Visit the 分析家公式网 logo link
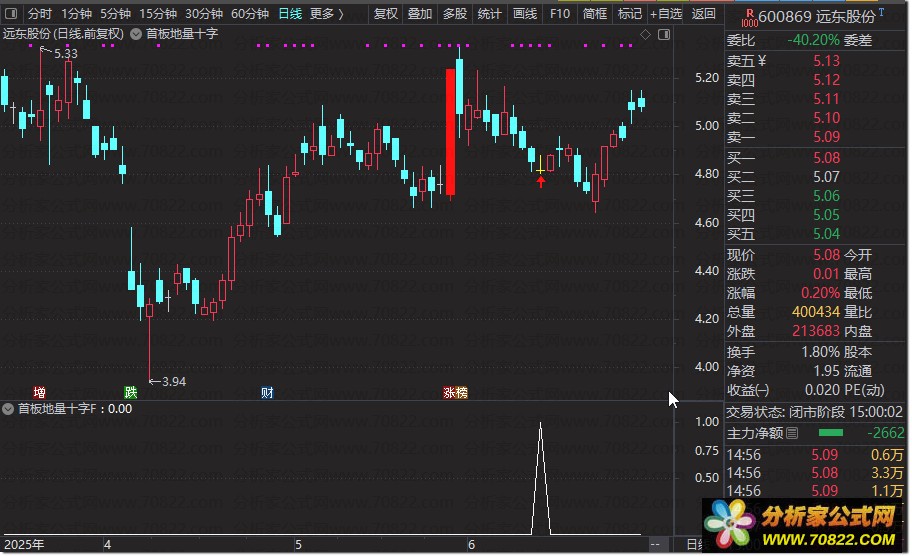The height and width of the screenshot is (556, 912). [804, 525]
